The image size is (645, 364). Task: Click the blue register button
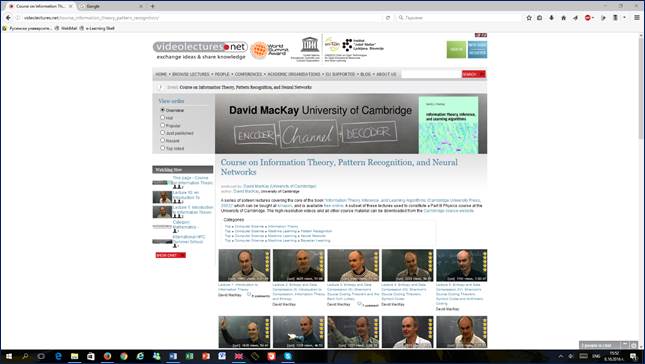[477, 49]
